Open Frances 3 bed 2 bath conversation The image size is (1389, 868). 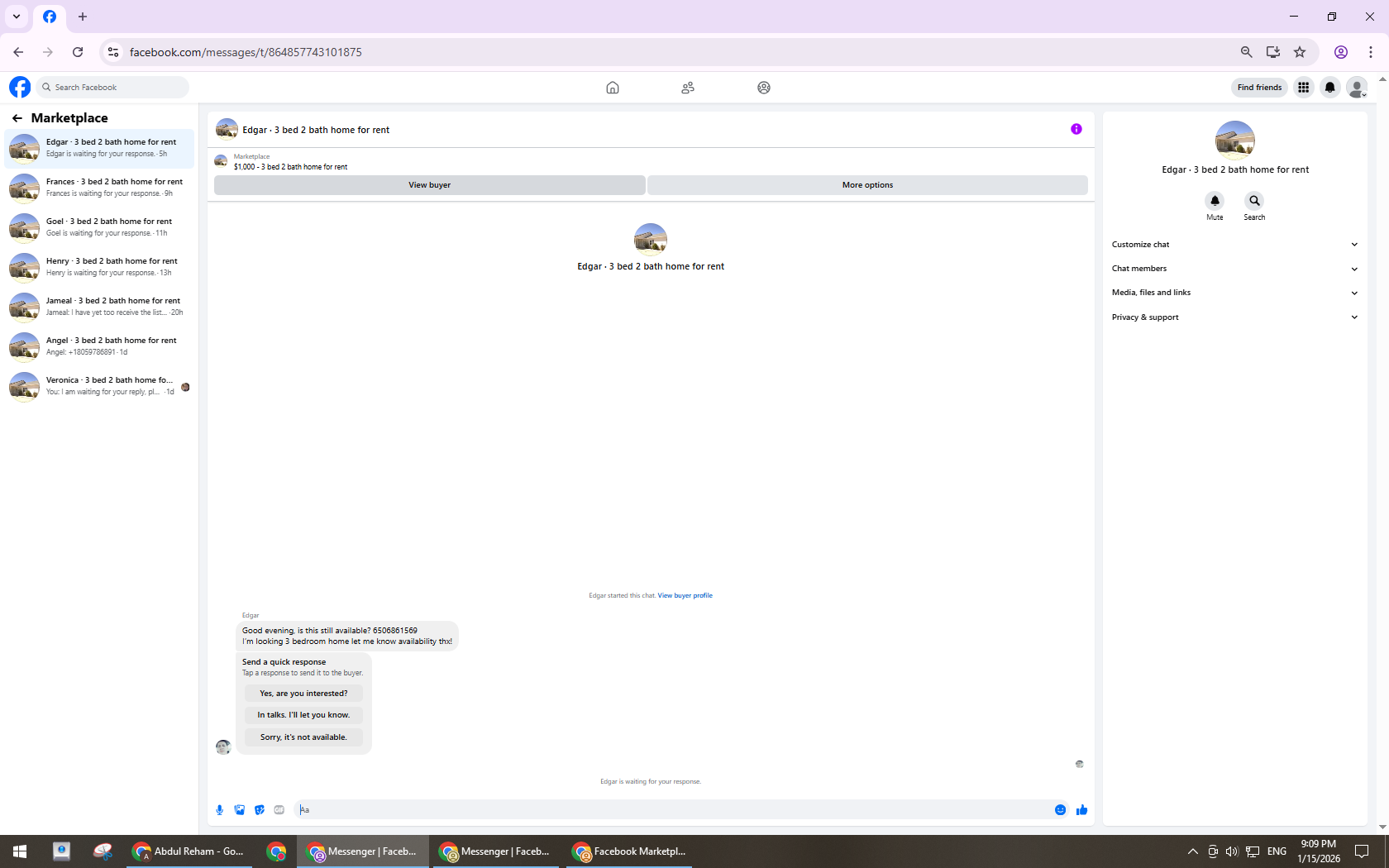pos(99,188)
